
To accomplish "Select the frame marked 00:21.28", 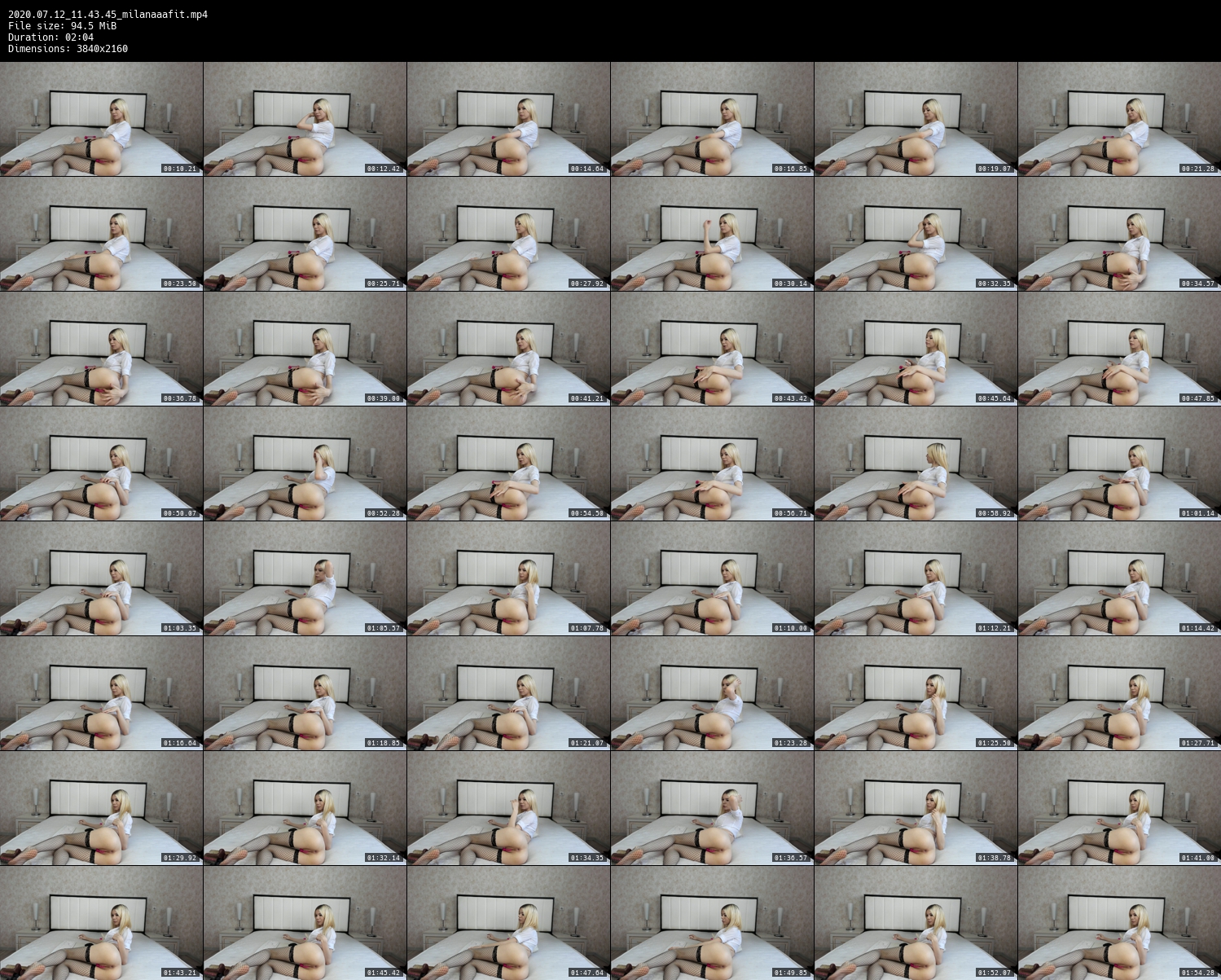I will click(1119, 119).
